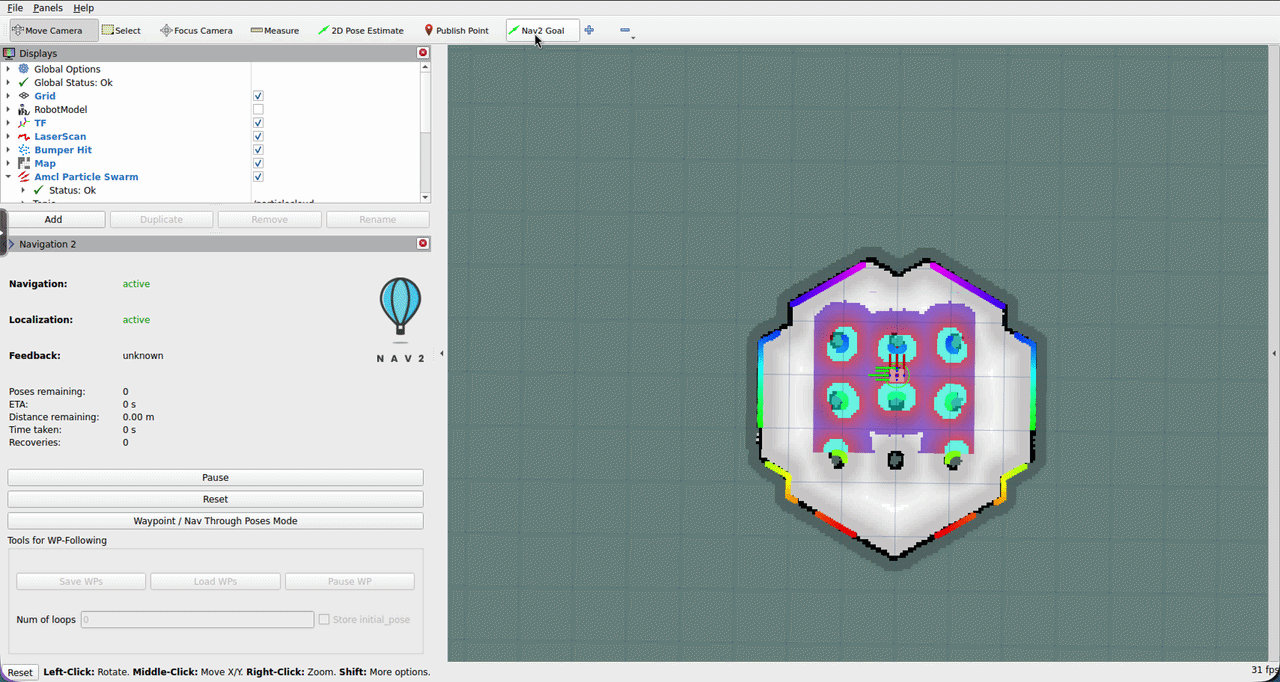
Task: Click the blue plus to add a tool
Action: tap(589, 30)
